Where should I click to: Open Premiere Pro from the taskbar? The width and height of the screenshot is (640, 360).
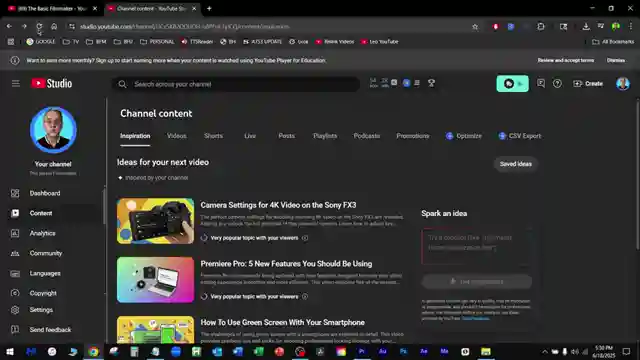point(362,351)
